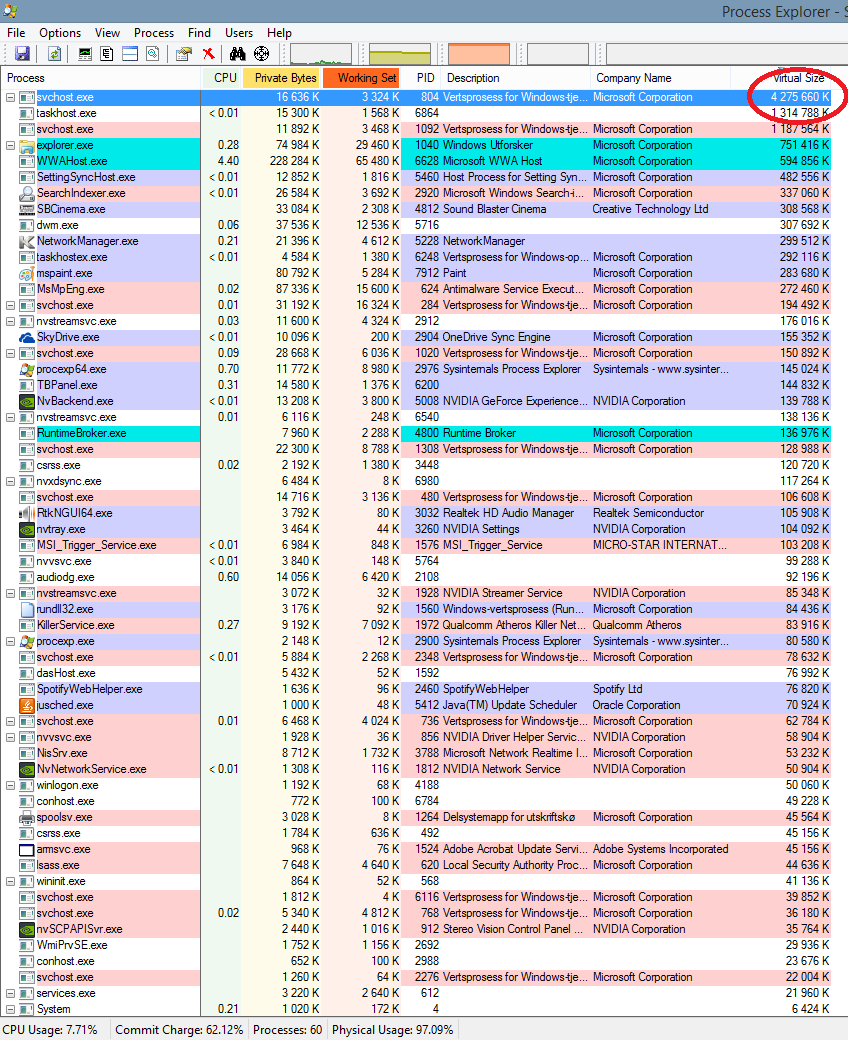The height and width of the screenshot is (1040, 848).
Task: Select the WWAHost.exe process row
Action: coord(416,161)
